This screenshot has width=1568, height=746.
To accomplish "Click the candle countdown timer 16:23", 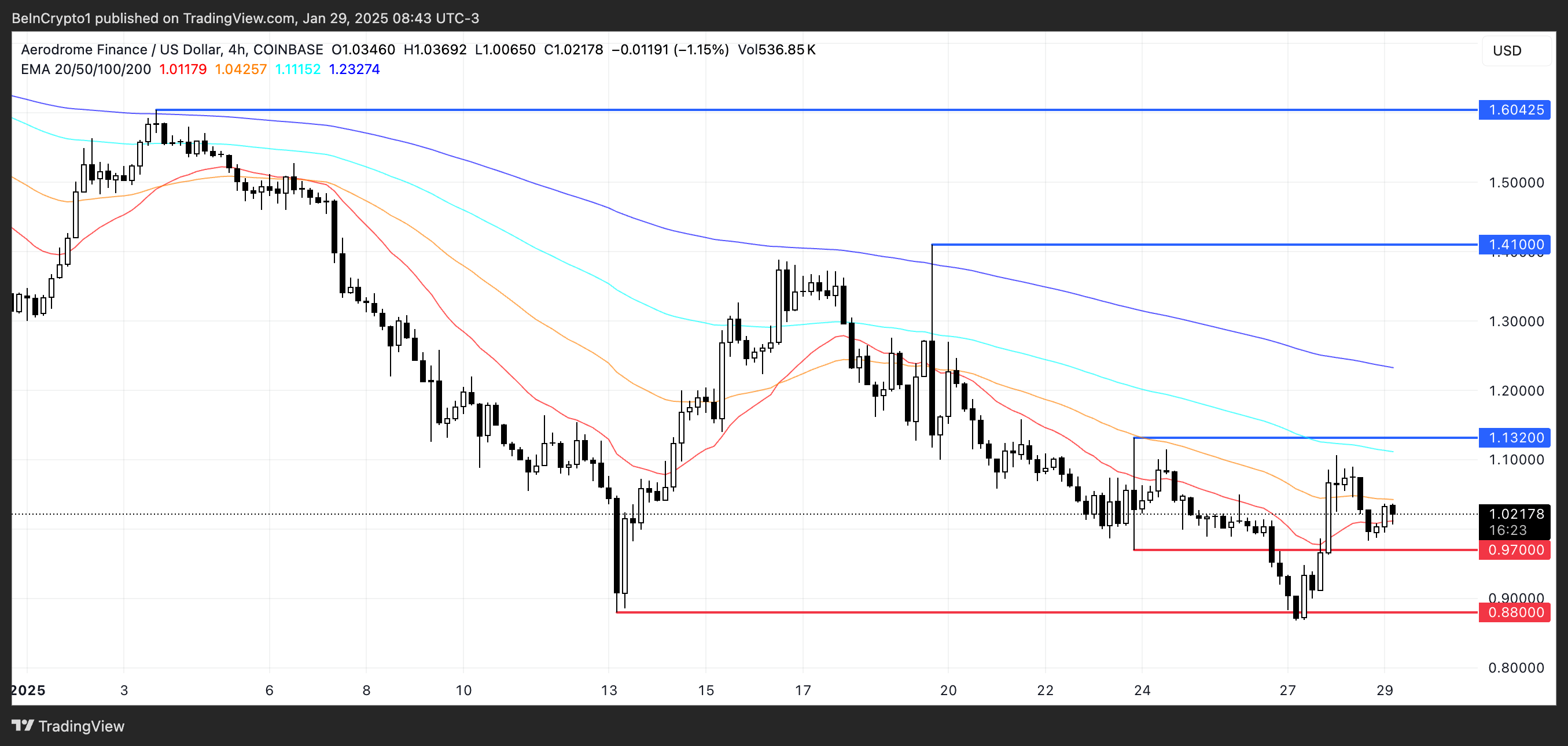I will (x=1508, y=531).
